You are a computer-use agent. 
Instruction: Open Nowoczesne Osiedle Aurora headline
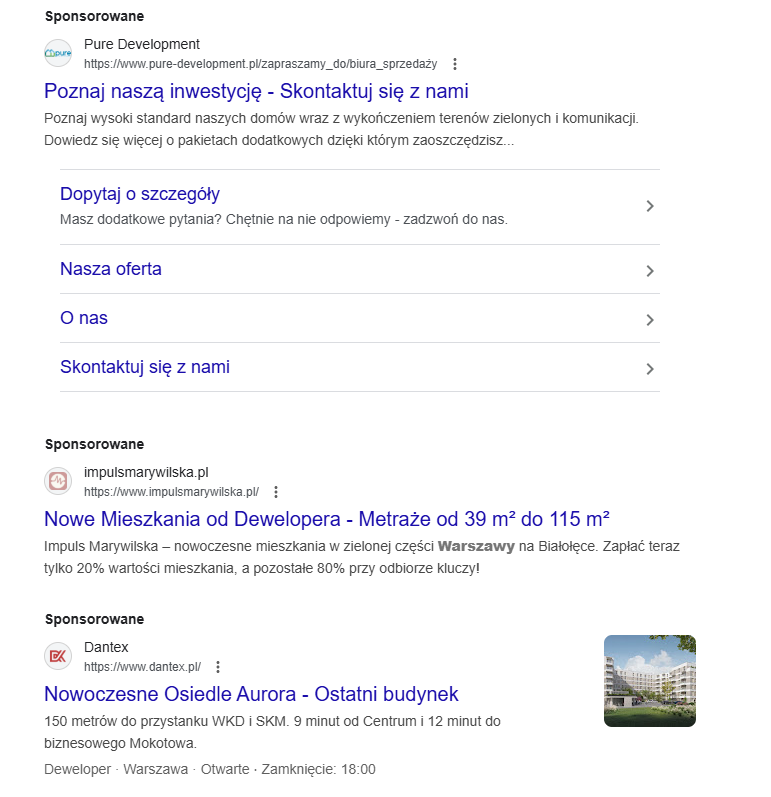coord(251,694)
